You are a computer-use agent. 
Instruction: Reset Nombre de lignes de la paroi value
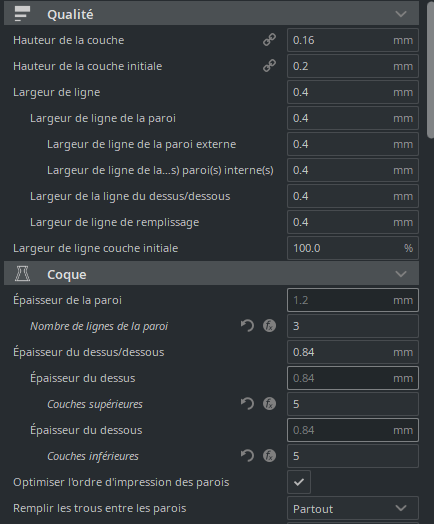point(247,326)
